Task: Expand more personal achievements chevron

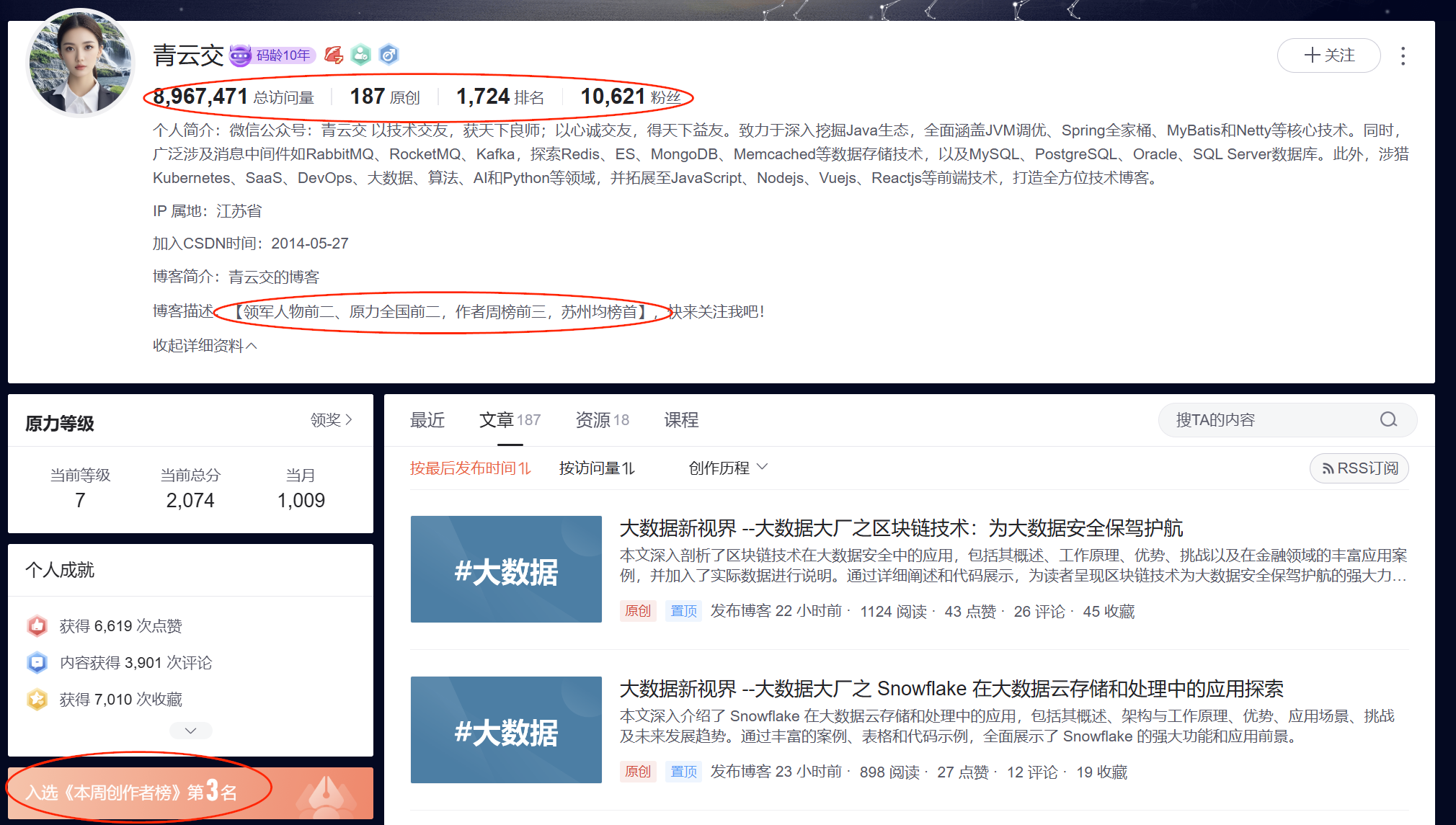Action: [x=190, y=731]
